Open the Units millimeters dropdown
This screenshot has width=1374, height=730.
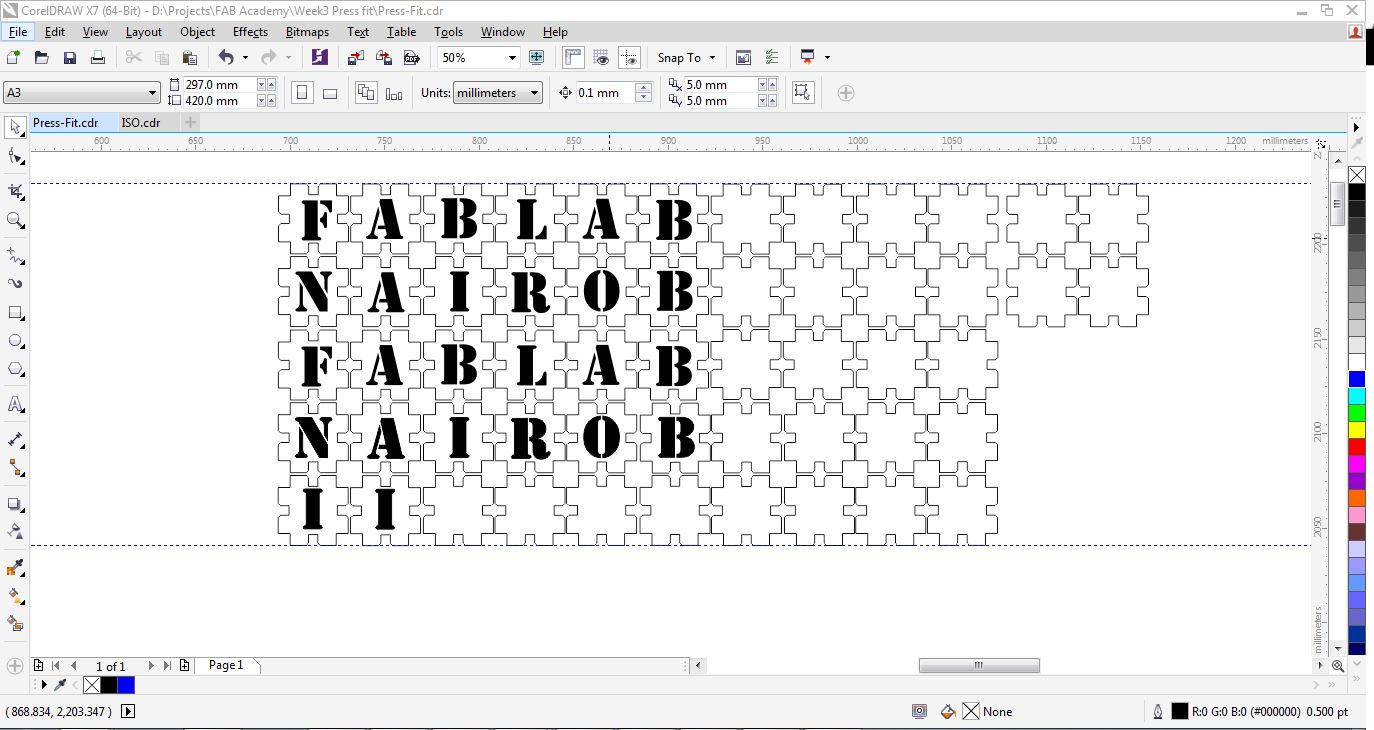click(x=534, y=93)
